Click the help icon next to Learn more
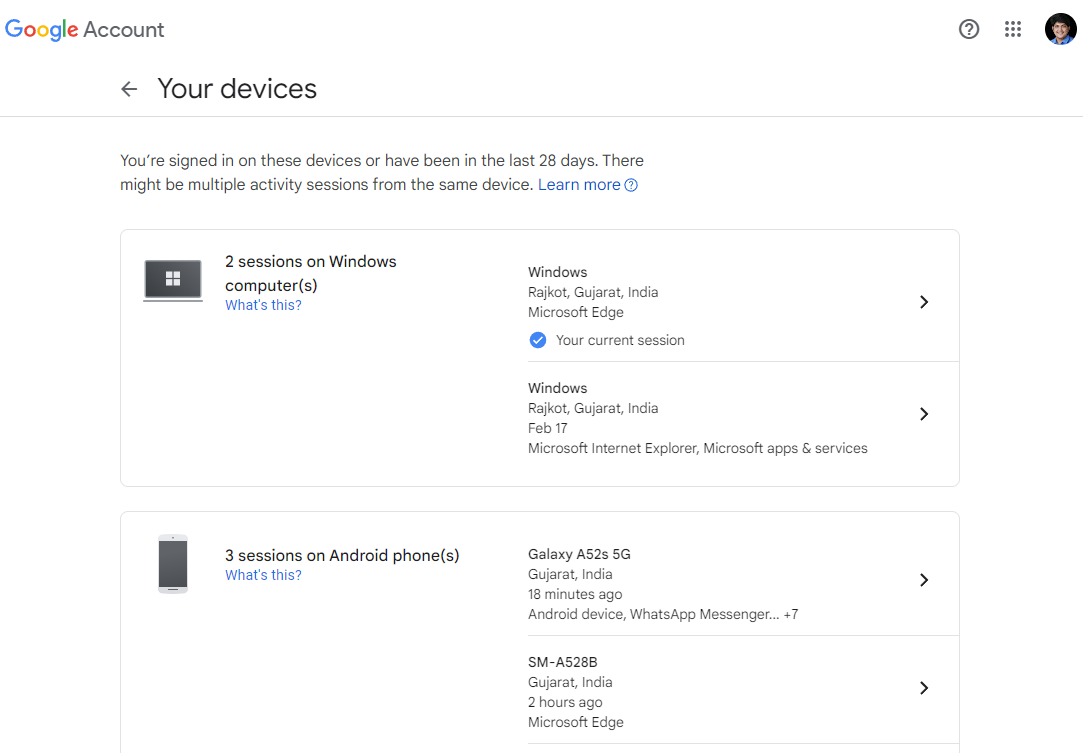The width and height of the screenshot is (1083, 753). point(631,185)
